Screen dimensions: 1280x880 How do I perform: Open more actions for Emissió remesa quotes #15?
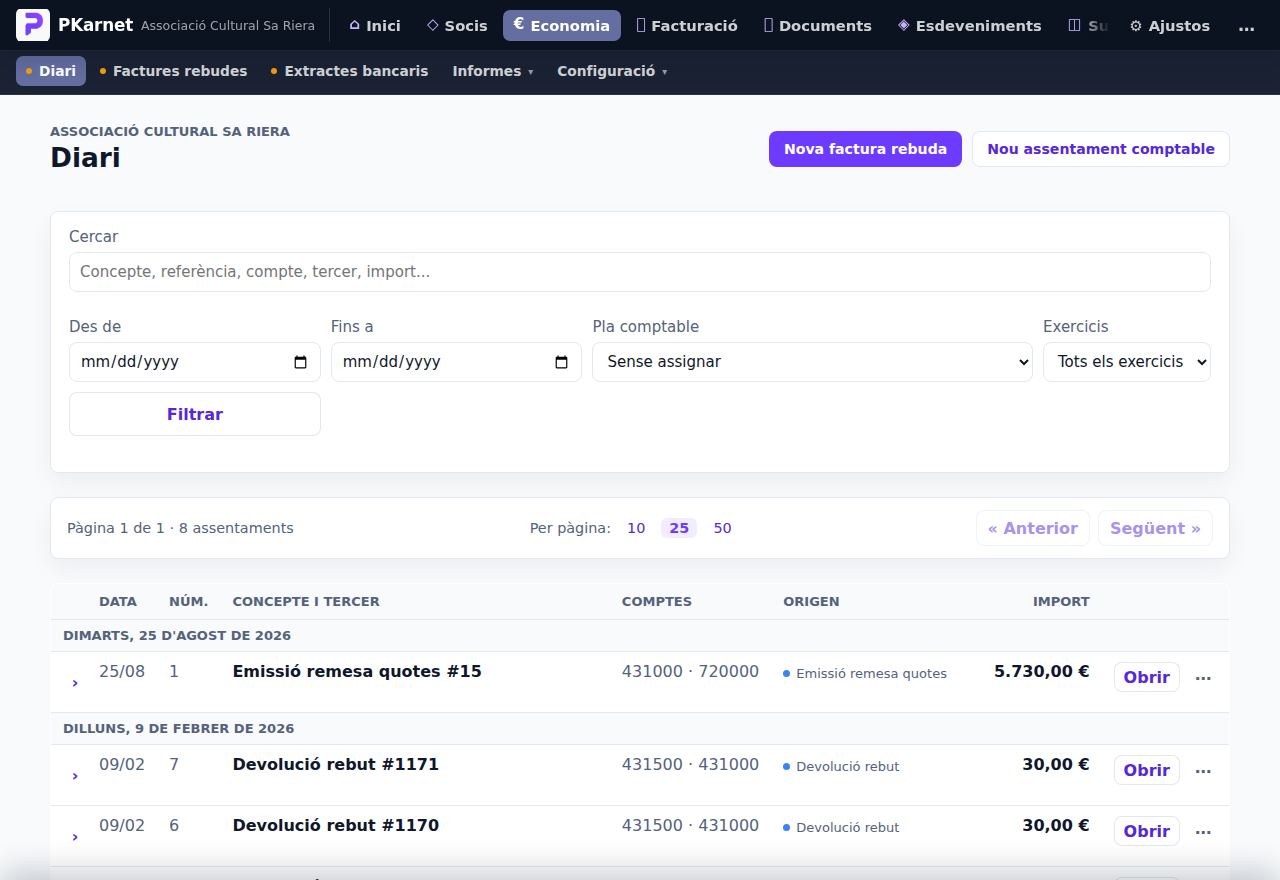tap(1203, 678)
